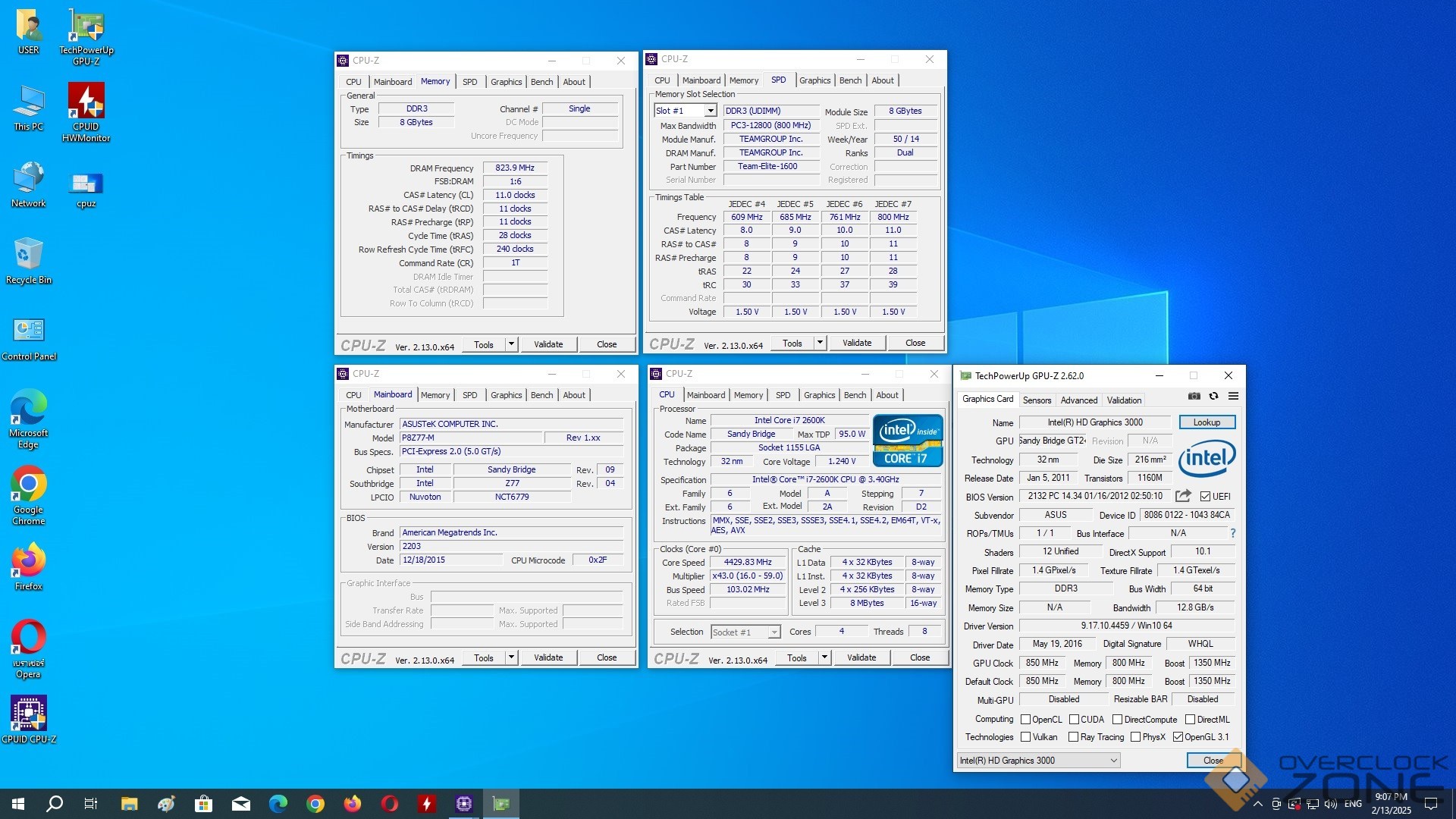The height and width of the screenshot is (819, 1456).
Task: Open the GPU-Z hamburger menu icon
Action: click(1234, 396)
